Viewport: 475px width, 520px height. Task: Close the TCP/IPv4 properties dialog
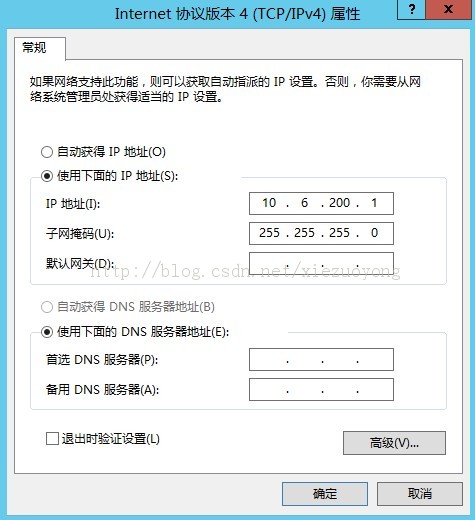tap(448, 9)
